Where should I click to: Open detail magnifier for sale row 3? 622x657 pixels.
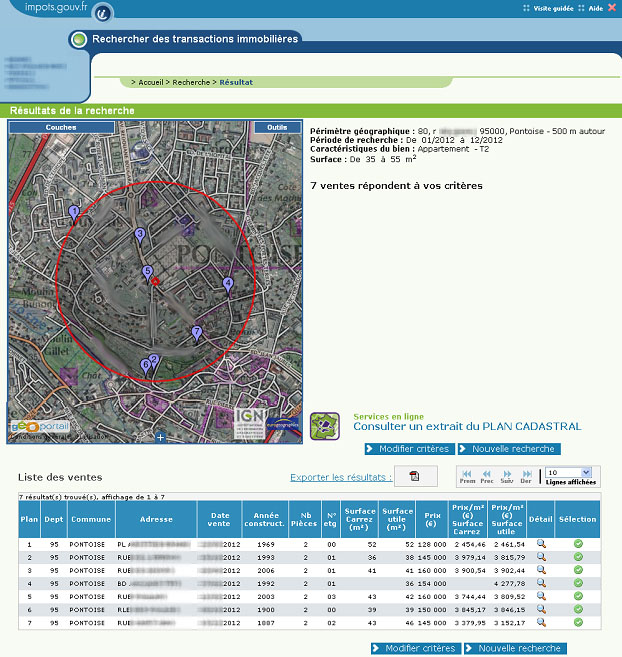(x=541, y=570)
